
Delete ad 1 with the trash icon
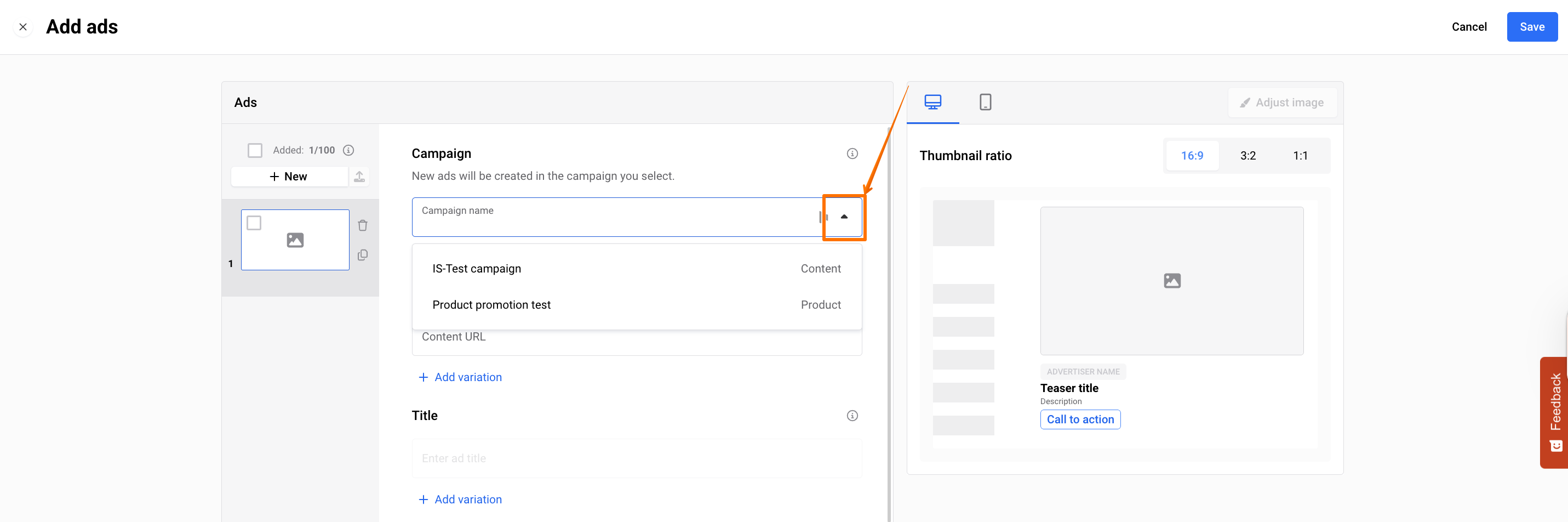(x=363, y=225)
